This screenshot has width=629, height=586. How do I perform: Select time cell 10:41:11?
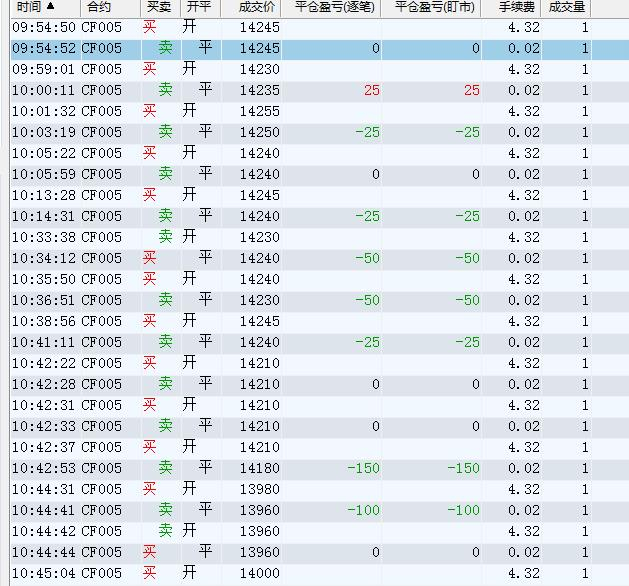coord(44,343)
